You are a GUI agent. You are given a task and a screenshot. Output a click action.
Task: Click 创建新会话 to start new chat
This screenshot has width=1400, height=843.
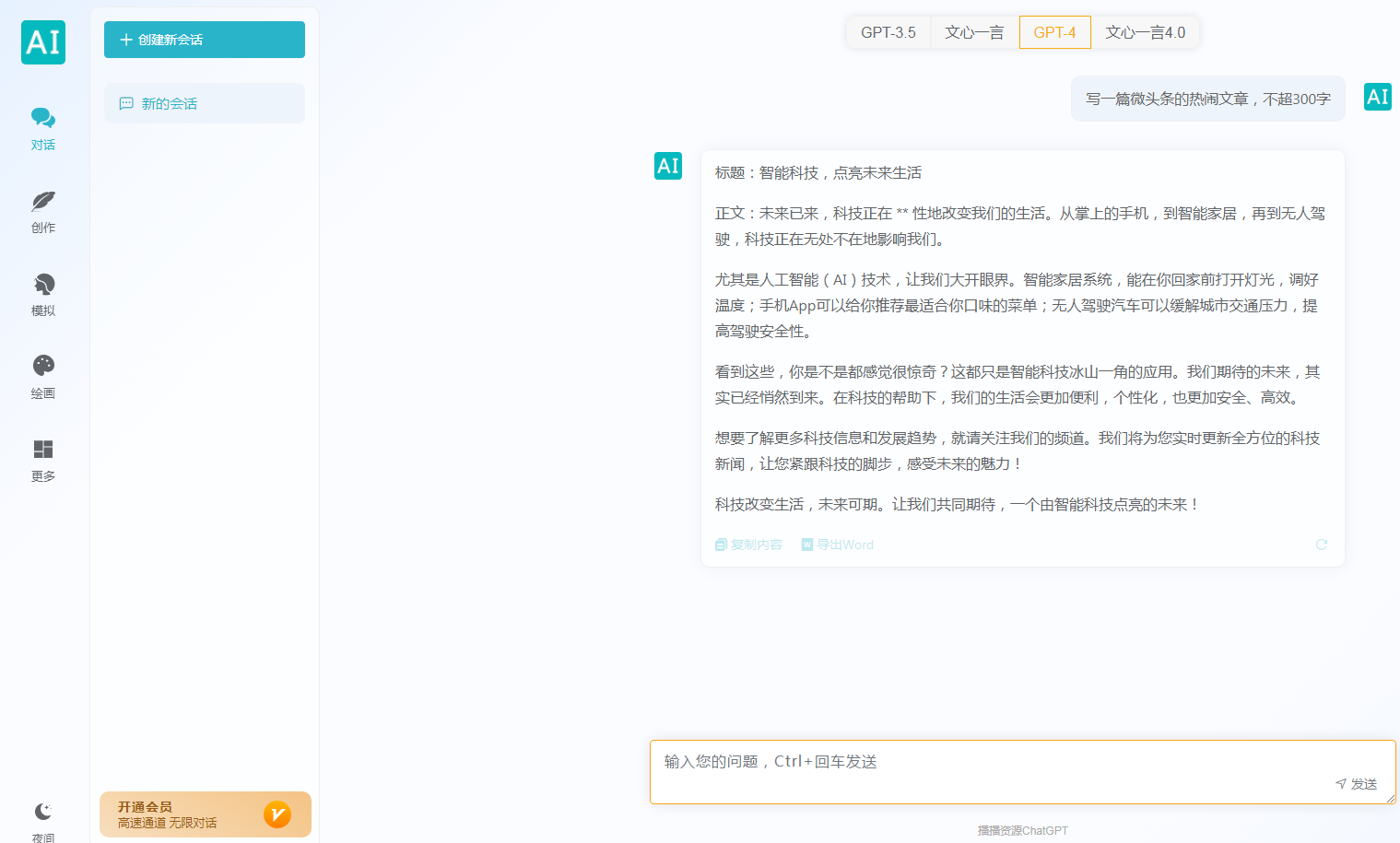(204, 40)
